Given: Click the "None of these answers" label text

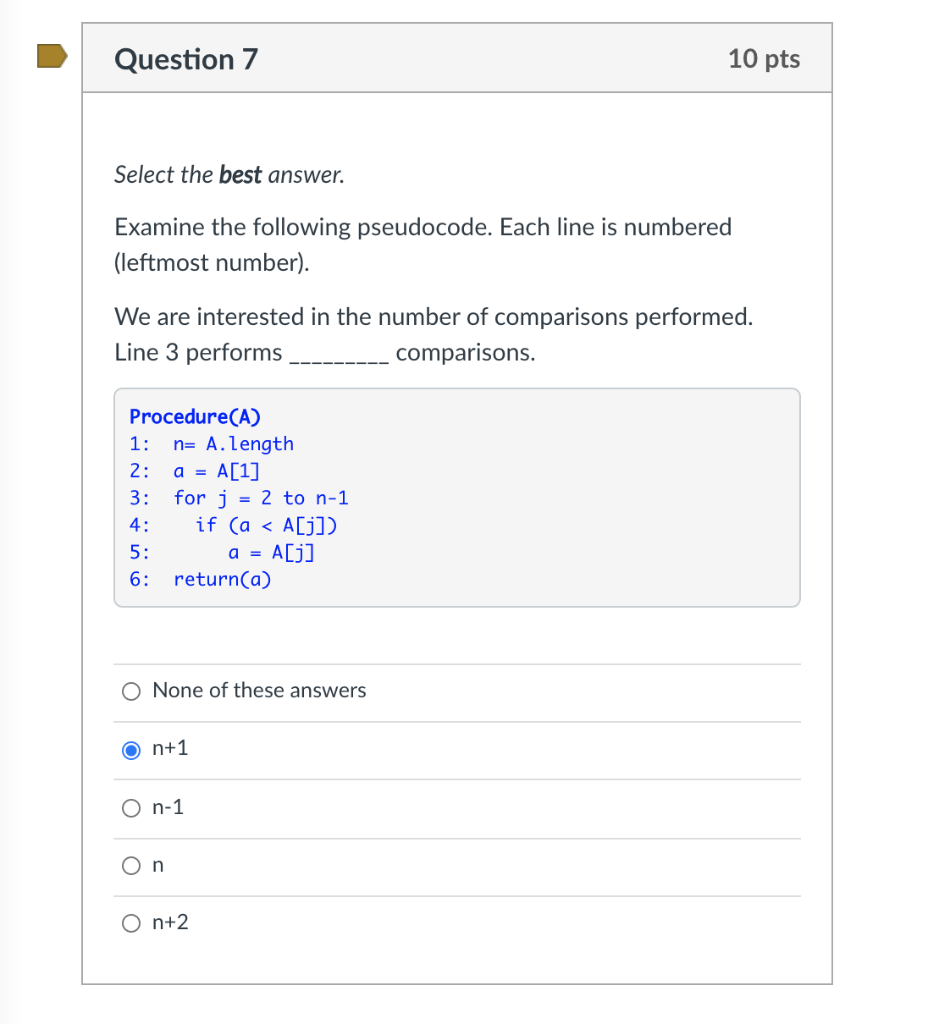Looking at the screenshot, I should 258,690.
